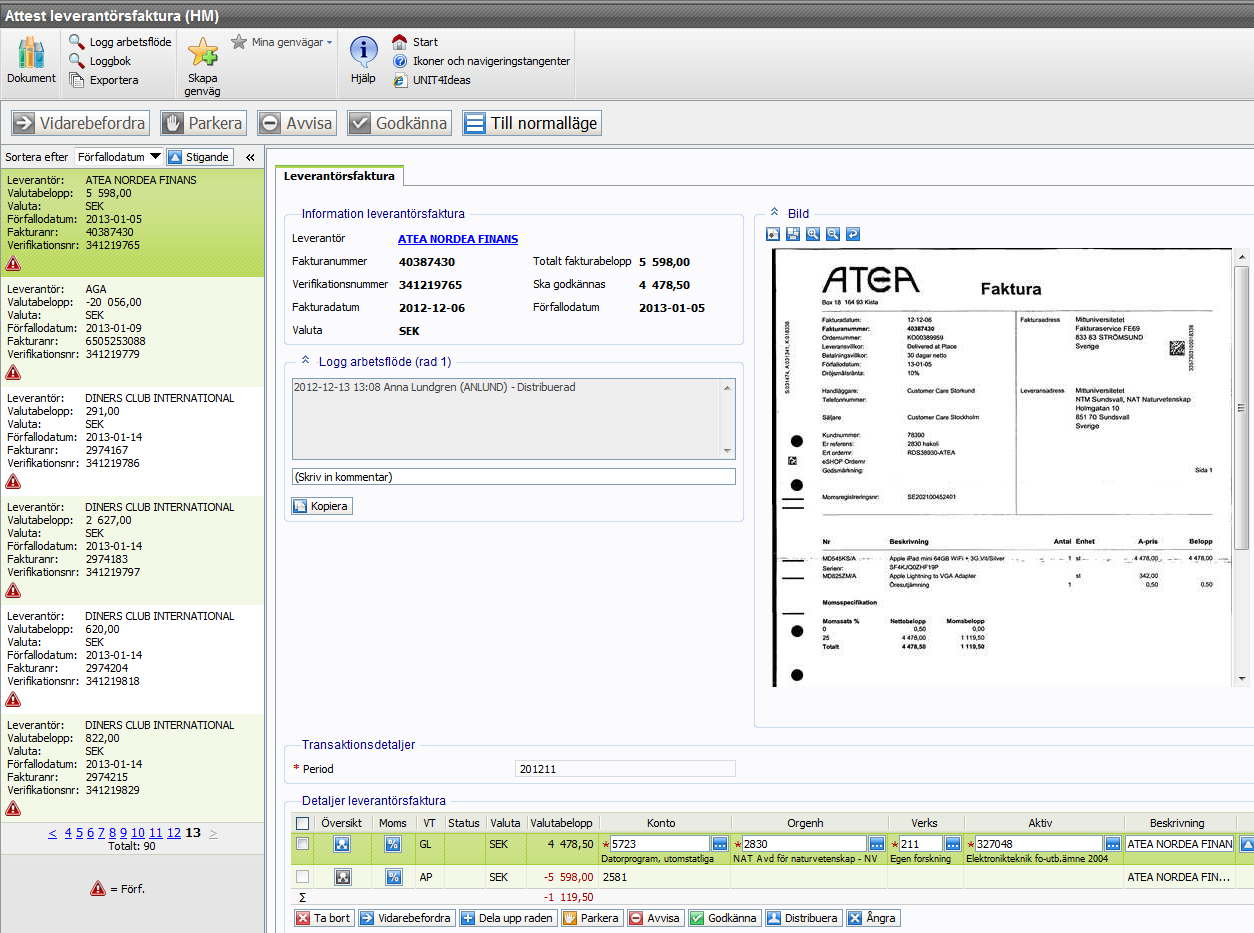This screenshot has width=1254, height=933.
Task: Click the large Avvisa button
Action: (x=296, y=123)
